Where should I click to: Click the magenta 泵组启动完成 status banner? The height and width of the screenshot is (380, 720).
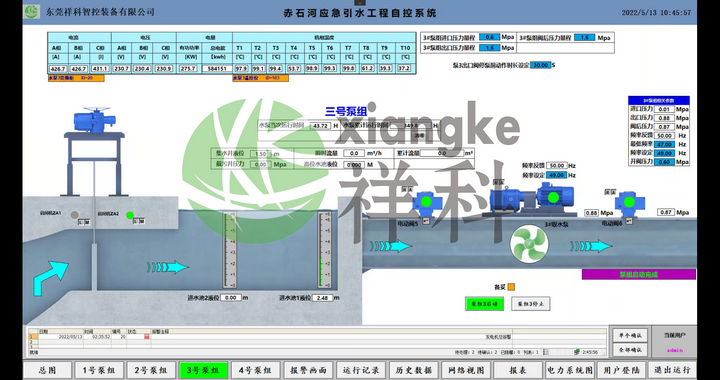point(639,274)
